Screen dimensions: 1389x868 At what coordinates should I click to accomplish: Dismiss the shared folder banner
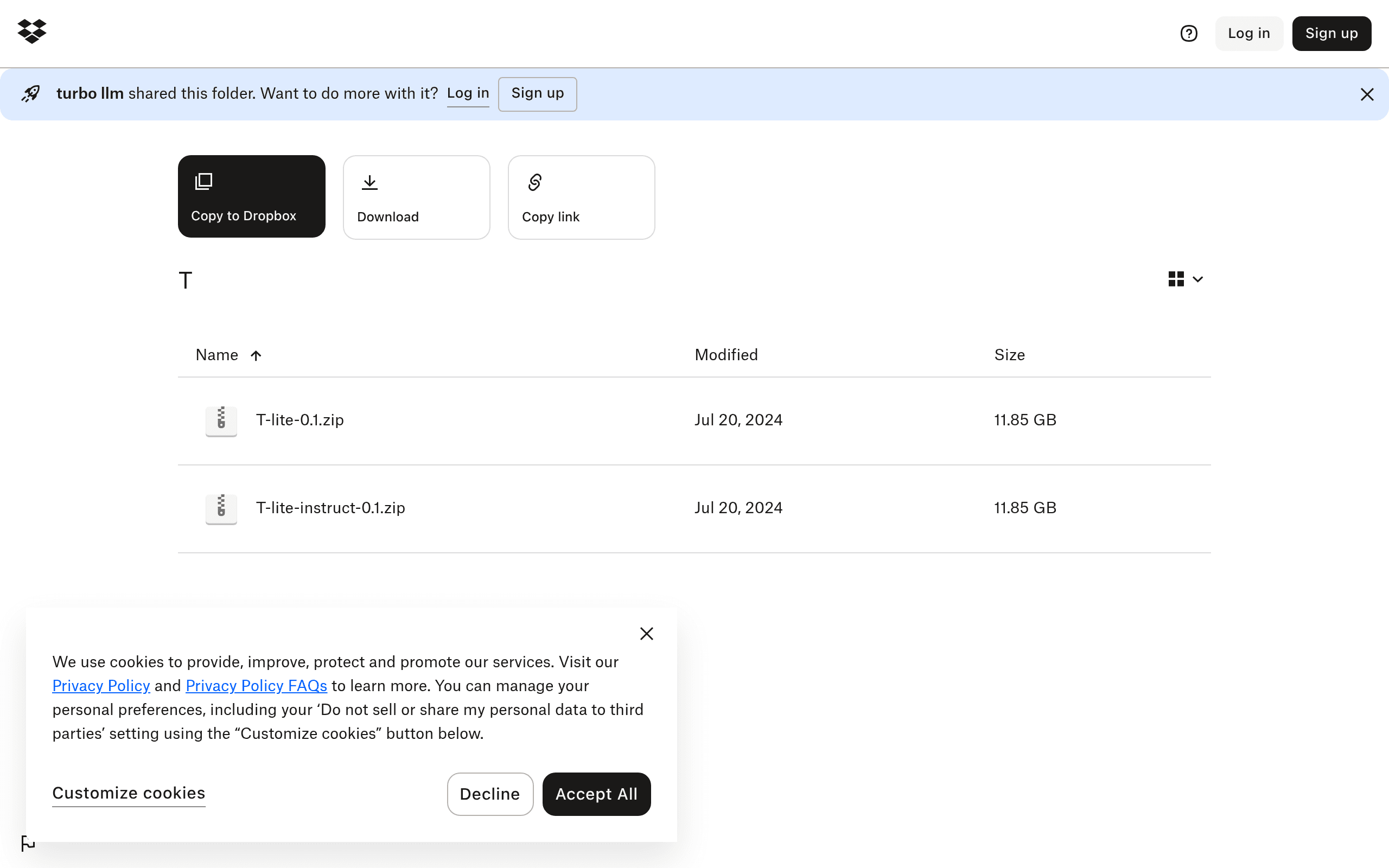(x=1367, y=94)
